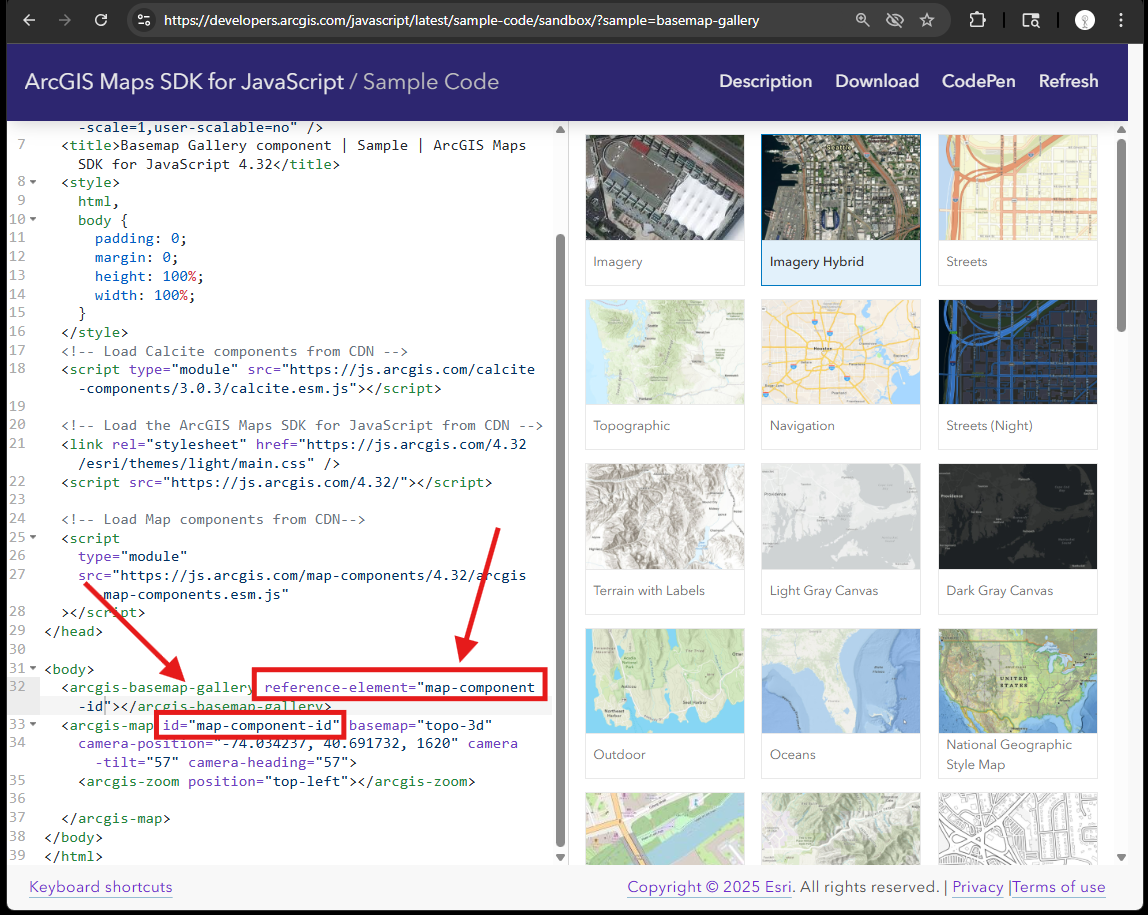Collapse the style block at line 8
The image size is (1148, 915).
point(34,182)
